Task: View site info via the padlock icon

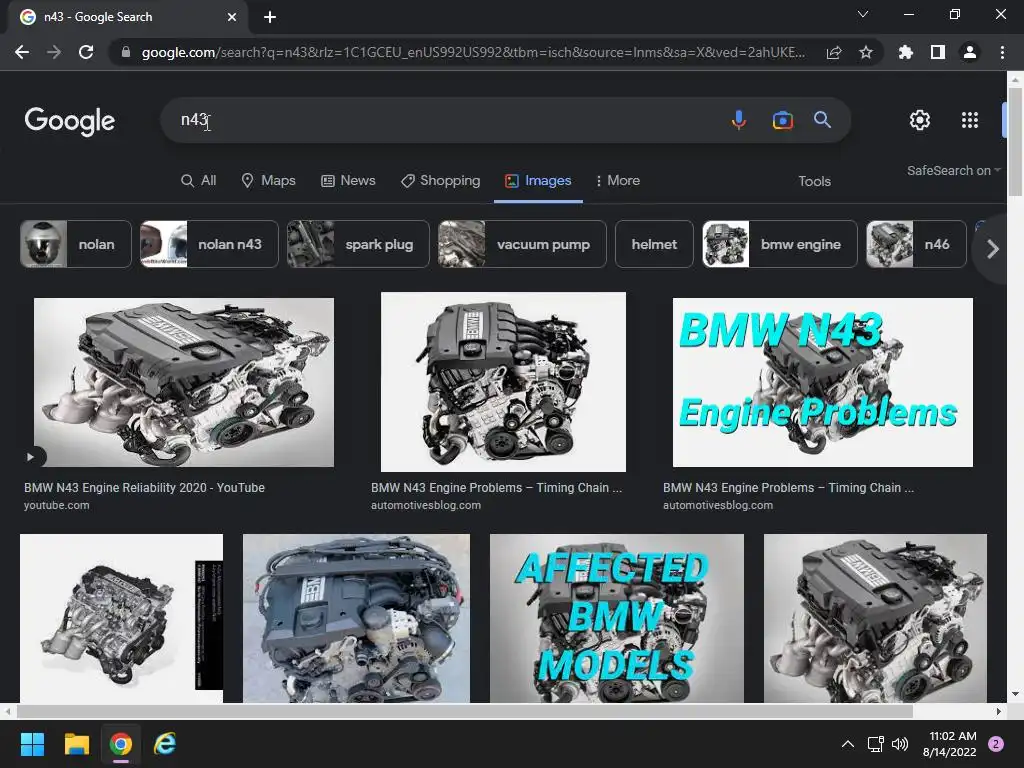Action: 126,52
